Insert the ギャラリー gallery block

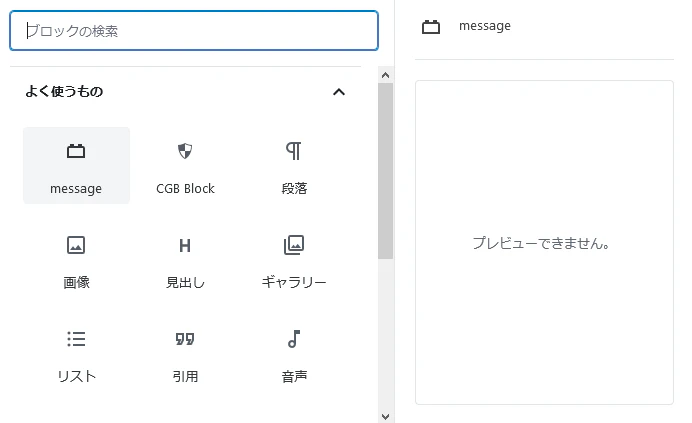coord(294,260)
